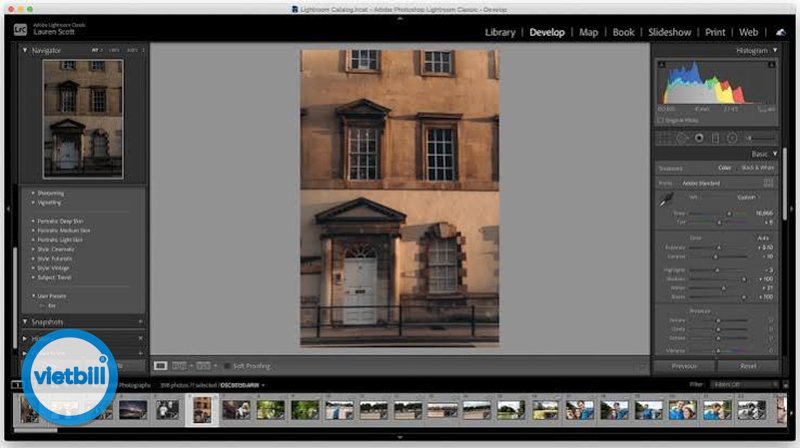Viewport: 800px width, 448px height.
Task: Open the Adobe Standard profile dropdown
Action: (701, 183)
